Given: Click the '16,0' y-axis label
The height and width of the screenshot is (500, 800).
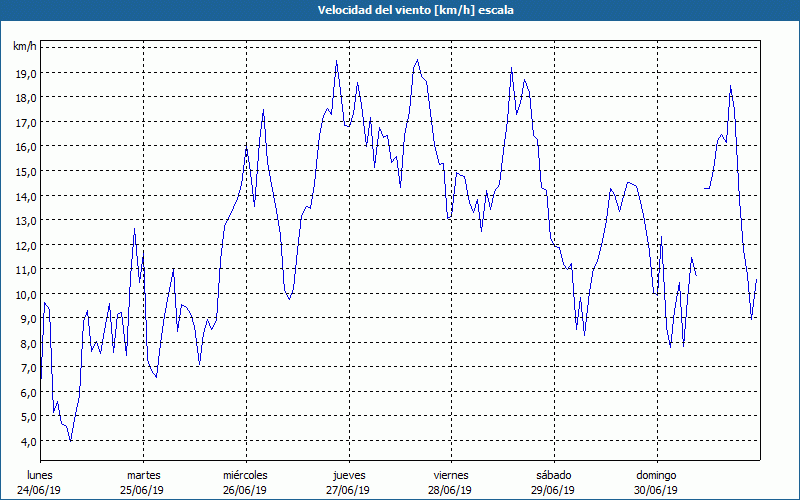Looking at the screenshot, I should 26,147.
